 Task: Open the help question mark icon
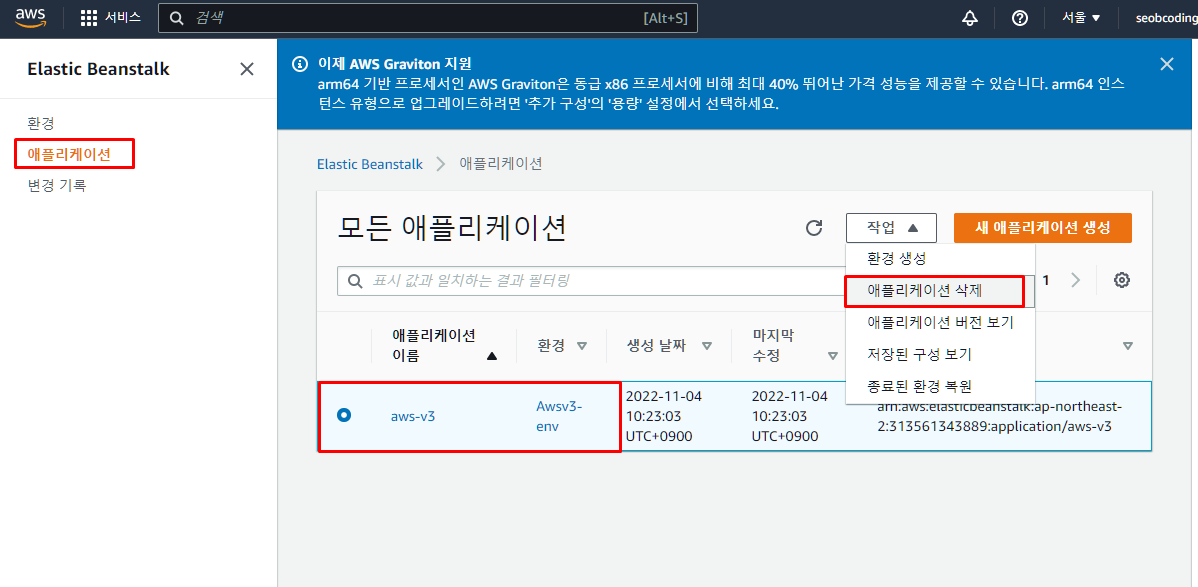pyautogui.click(x=1019, y=18)
